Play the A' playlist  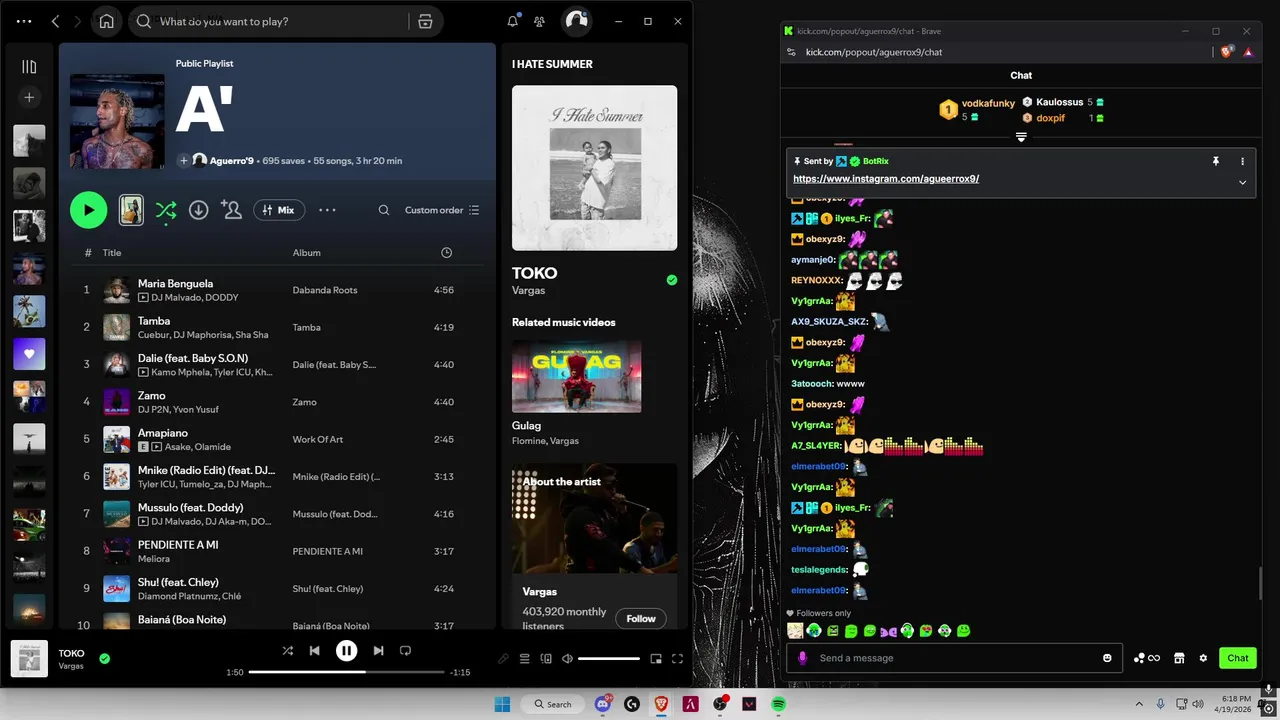tap(88, 210)
